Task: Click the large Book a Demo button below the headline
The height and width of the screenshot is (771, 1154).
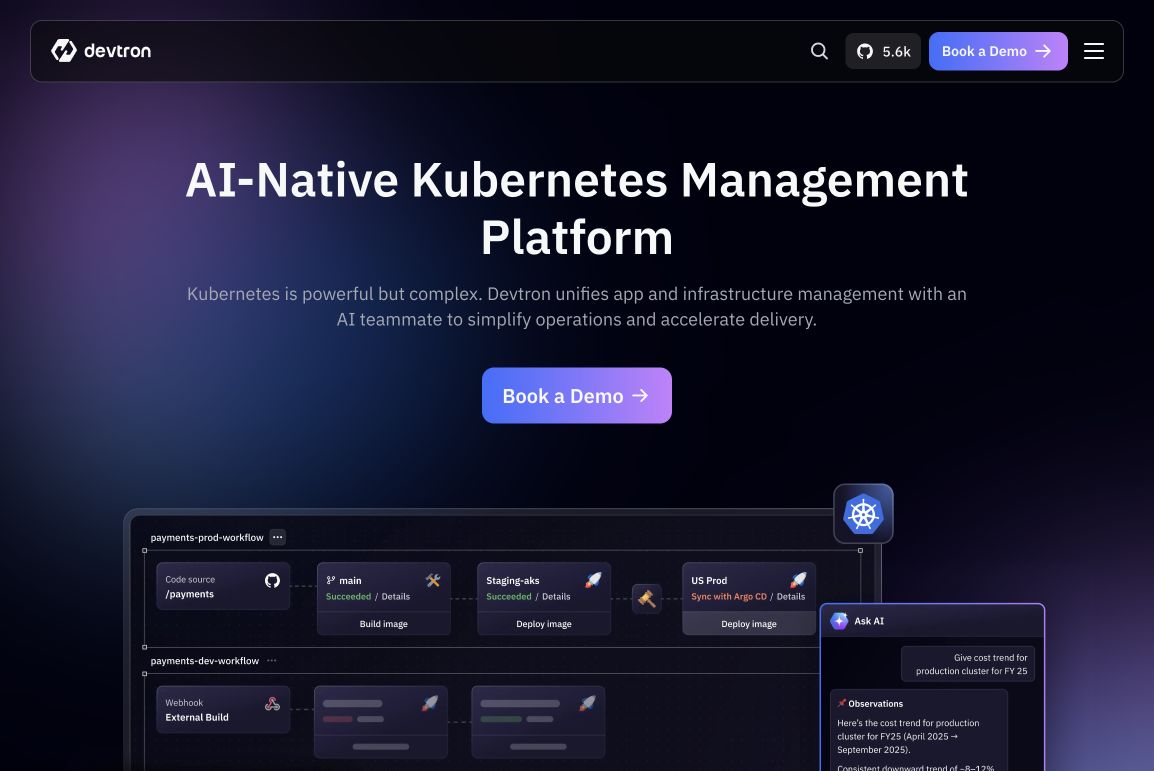Action: pyautogui.click(x=576, y=395)
